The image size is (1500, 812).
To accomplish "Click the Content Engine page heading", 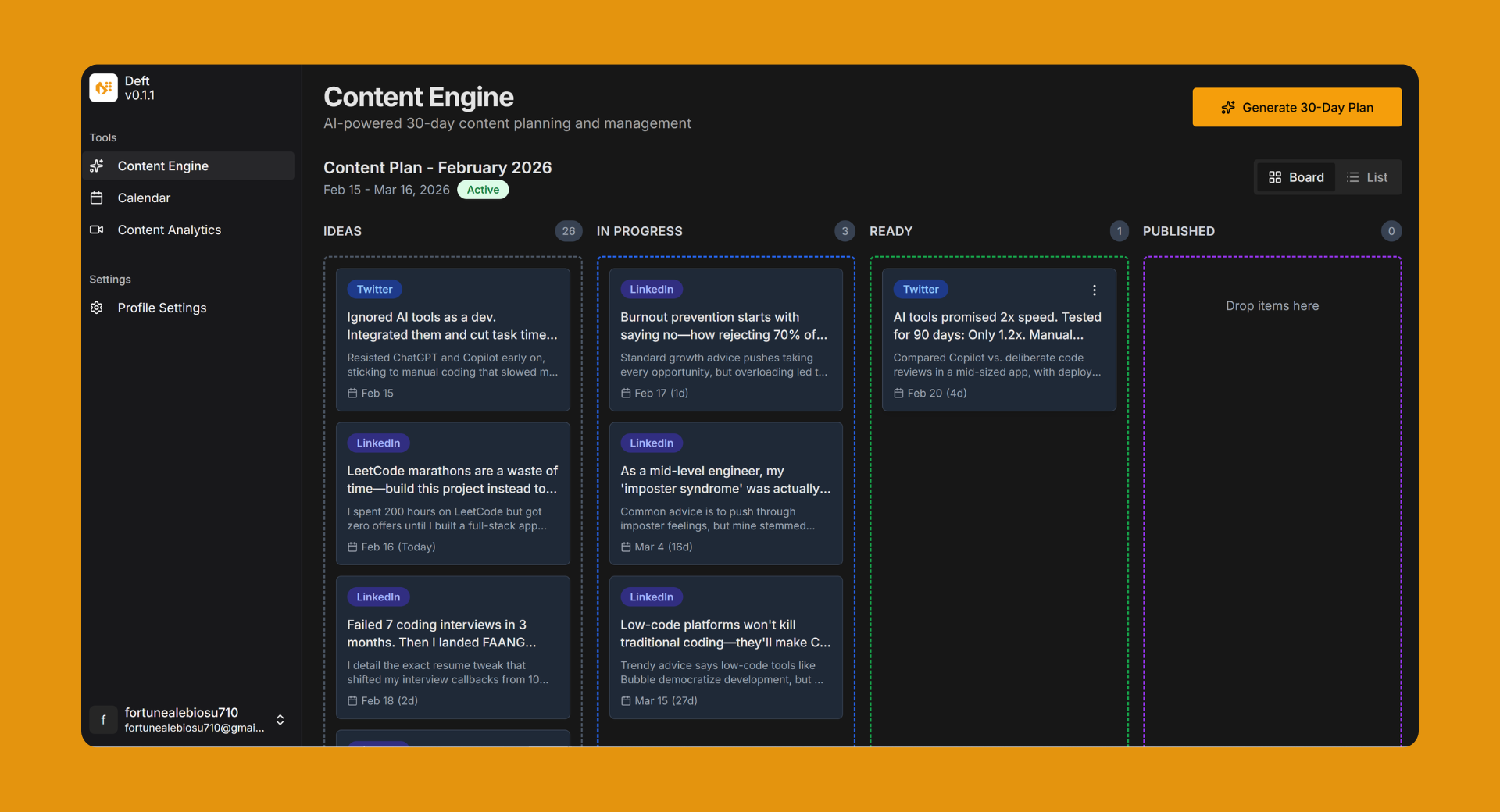I will [419, 98].
